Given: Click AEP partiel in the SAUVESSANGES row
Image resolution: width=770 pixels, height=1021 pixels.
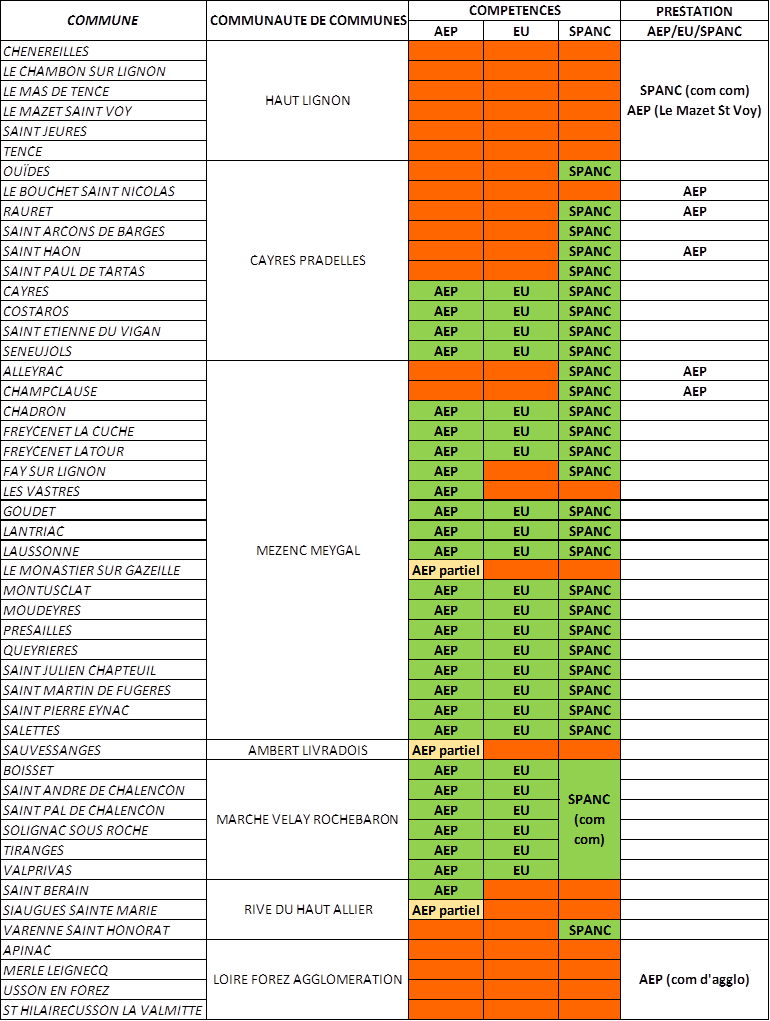Looking at the screenshot, I should point(446,750).
